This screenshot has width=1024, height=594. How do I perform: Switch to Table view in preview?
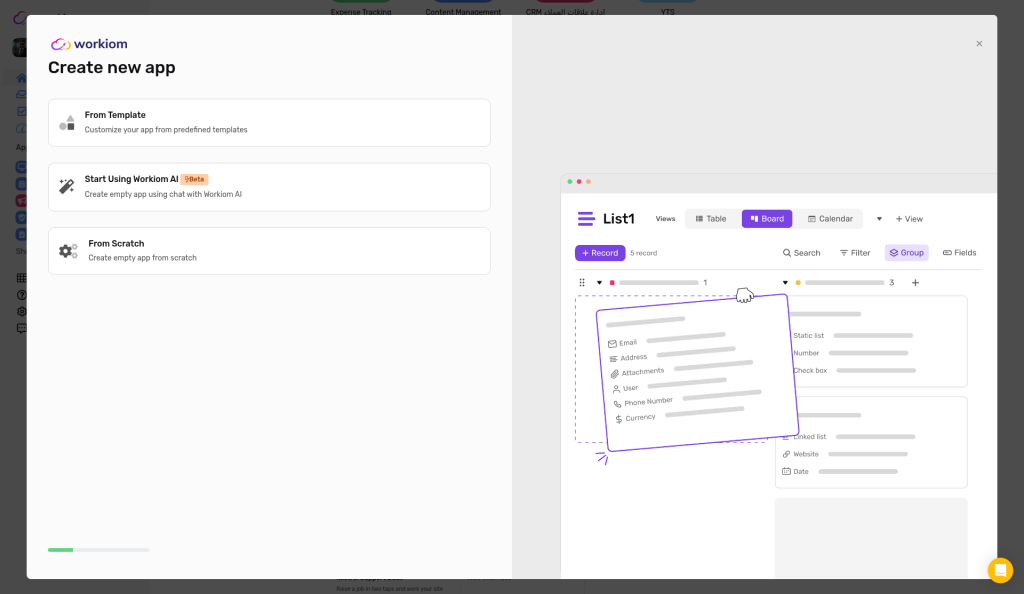click(x=711, y=219)
